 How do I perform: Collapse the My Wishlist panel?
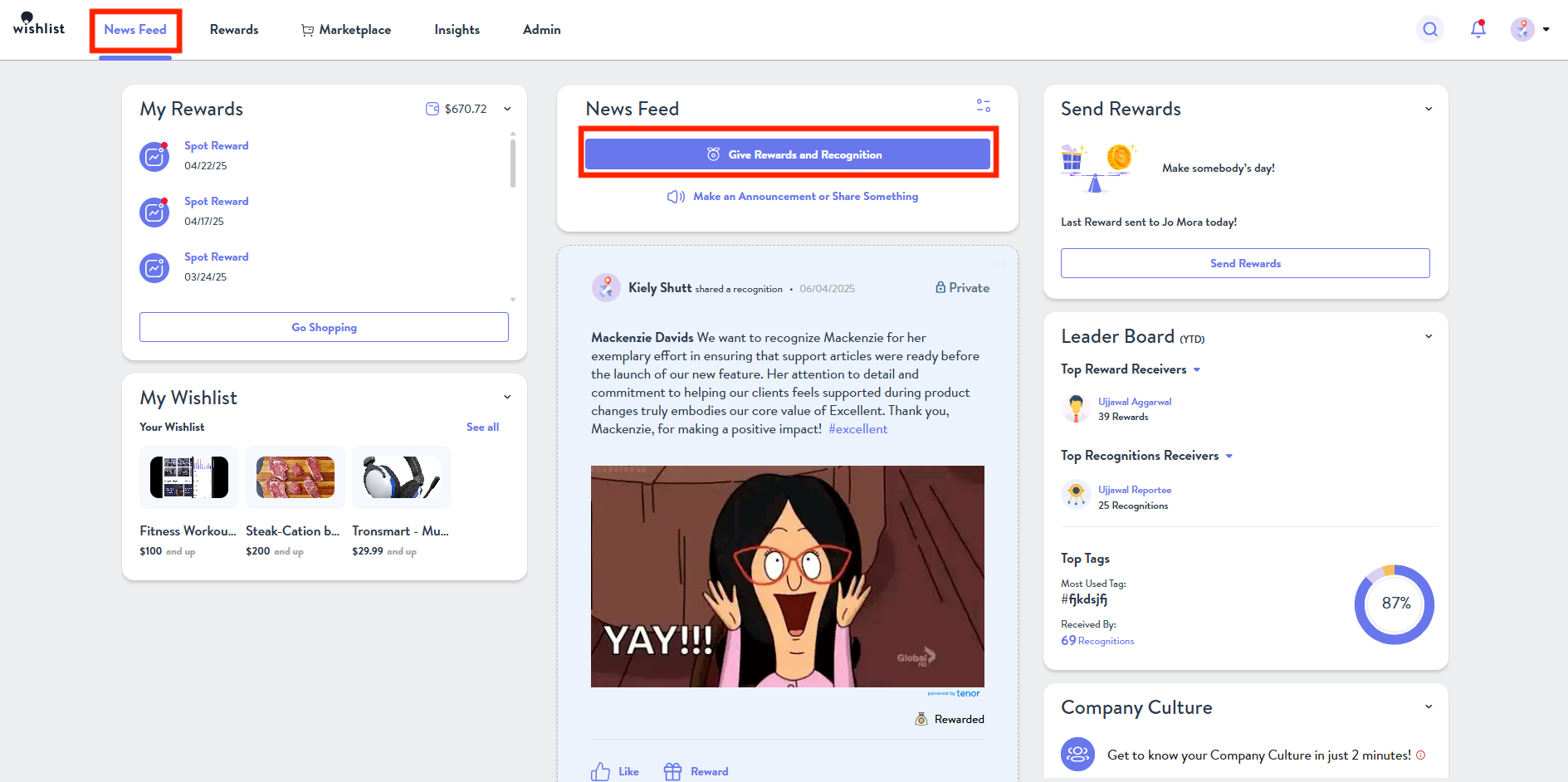tap(507, 397)
